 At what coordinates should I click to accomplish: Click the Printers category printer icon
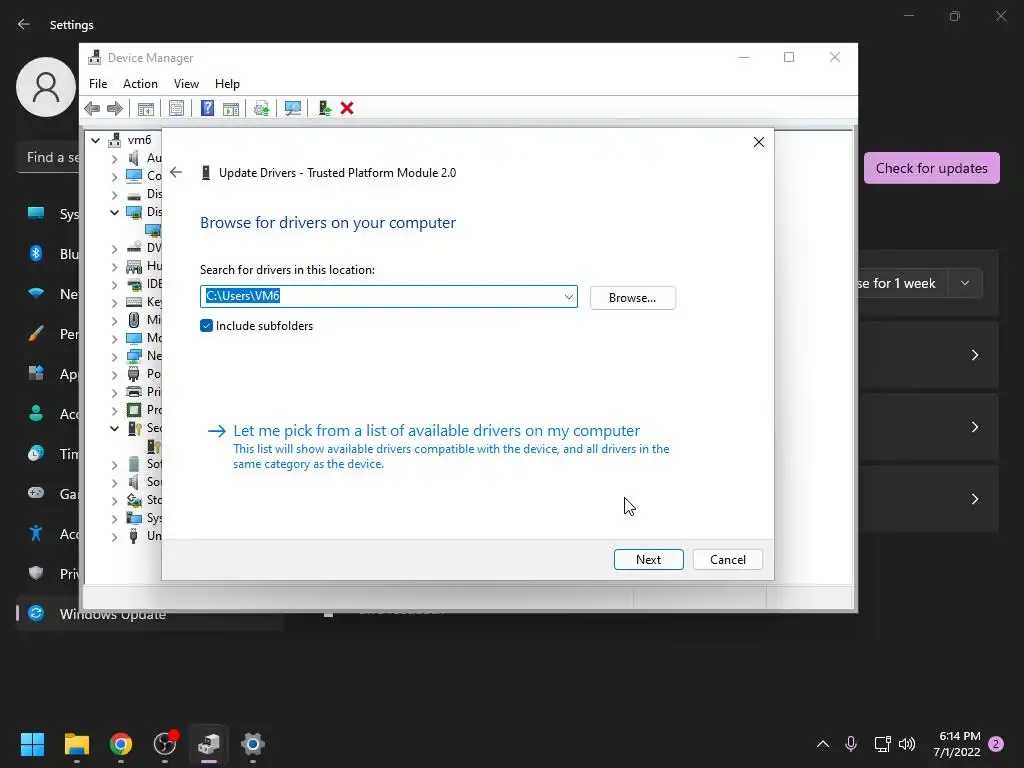pyautogui.click(x=134, y=392)
